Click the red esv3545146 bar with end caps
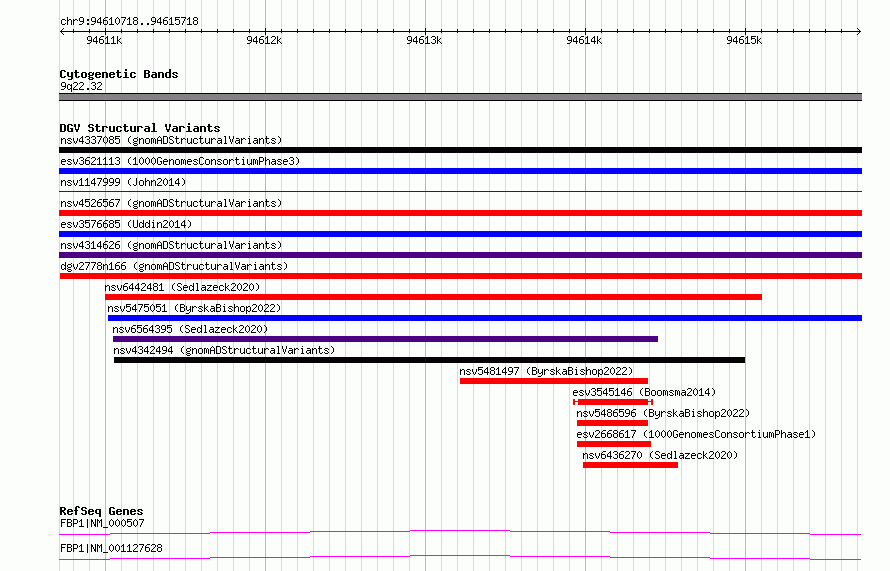The height and width of the screenshot is (571, 890). point(613,402)
